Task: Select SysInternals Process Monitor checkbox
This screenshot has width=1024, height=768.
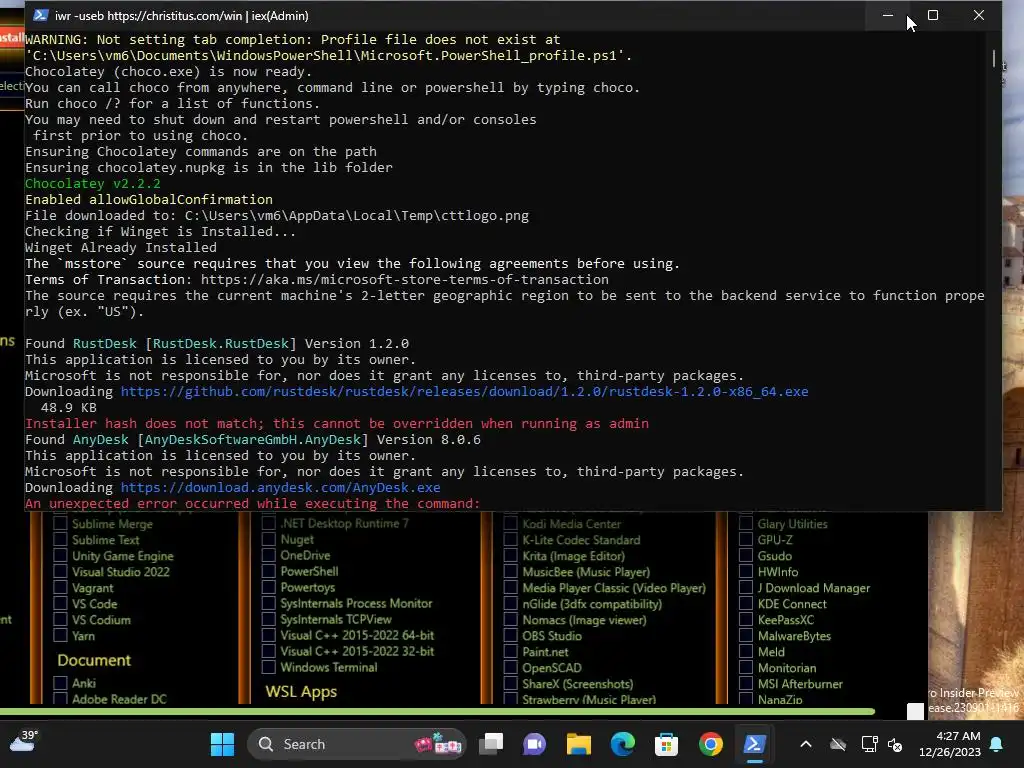Action: (x=268, y=603)
